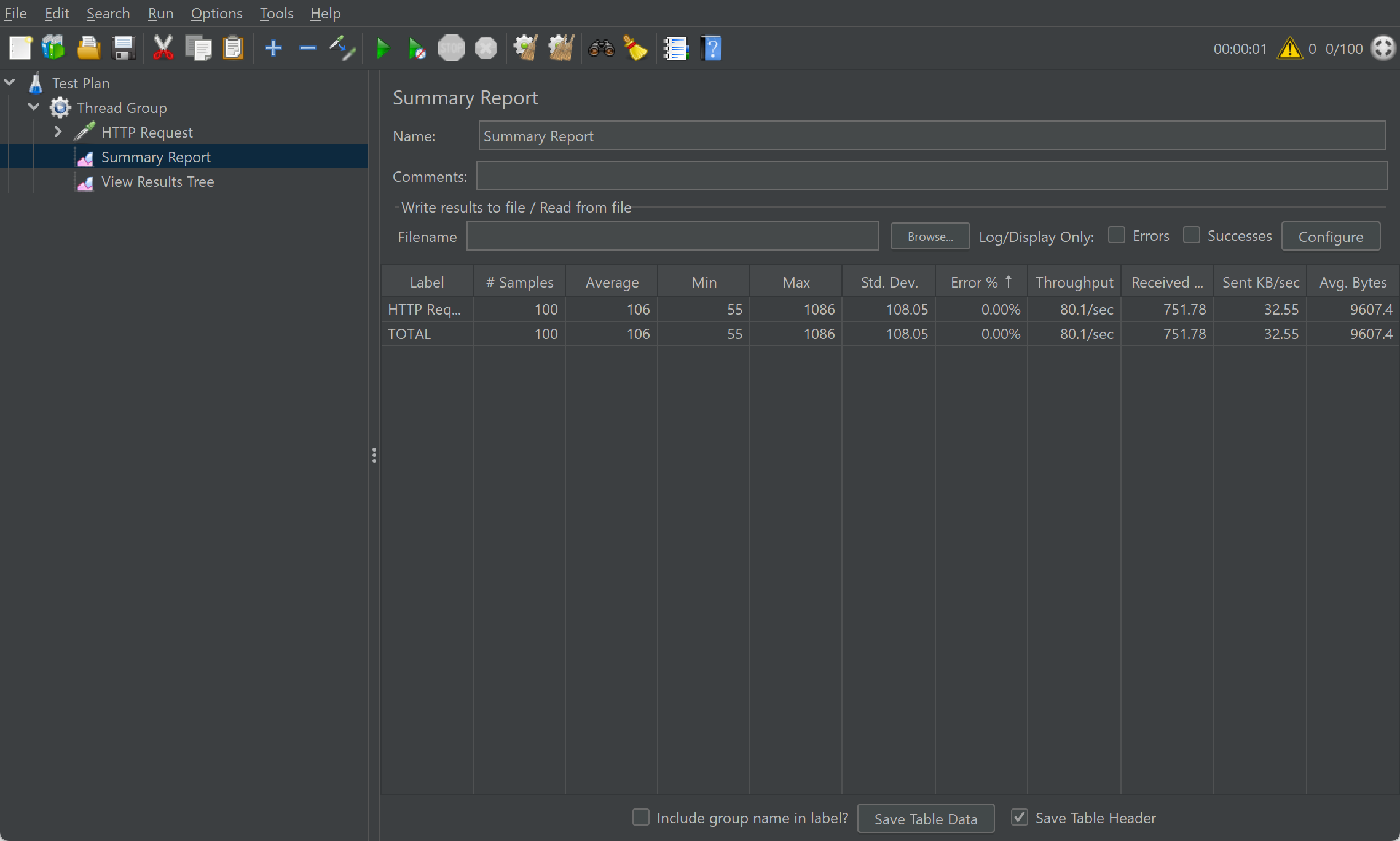
Task: Click the green Start test button
Action: [382, 49]
